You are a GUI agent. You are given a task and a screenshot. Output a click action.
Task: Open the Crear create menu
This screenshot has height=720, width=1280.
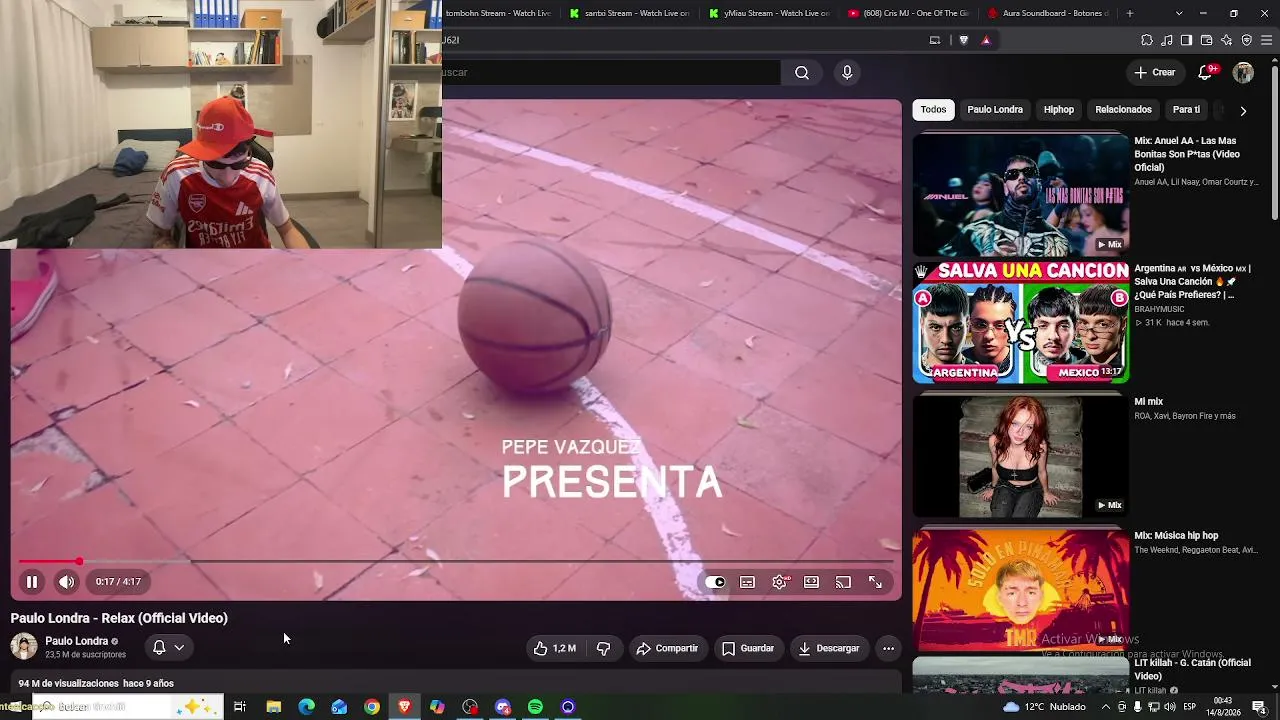[x=1155, y=72]
